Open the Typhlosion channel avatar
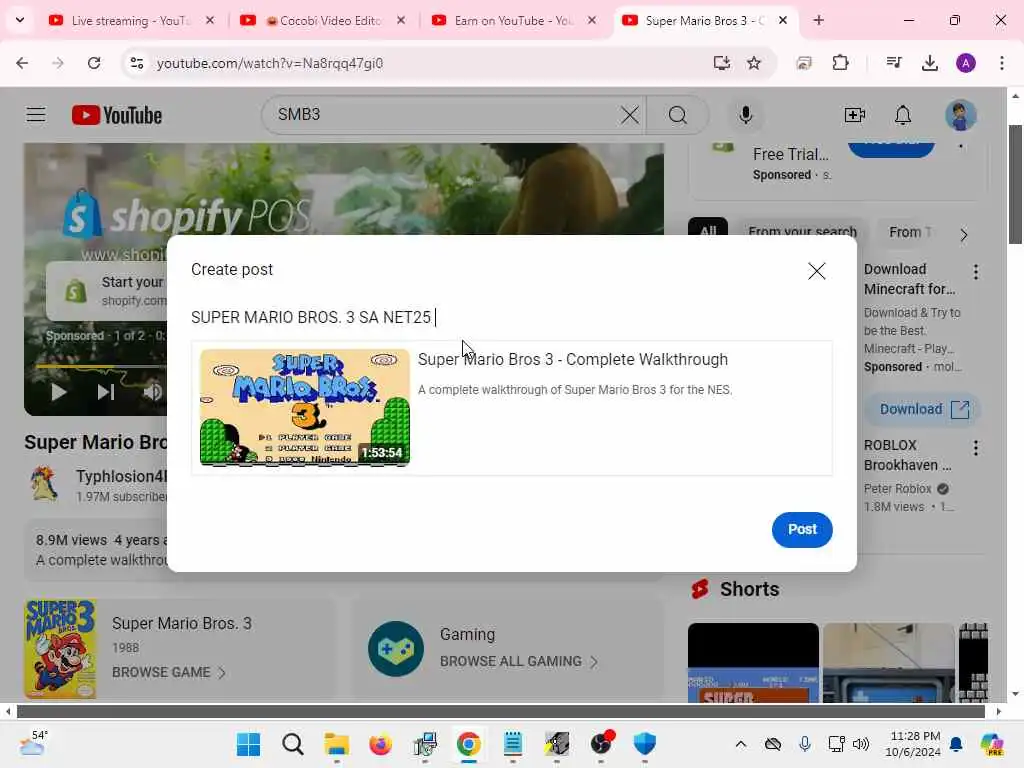1024x768 pixels. [x=44, y=484]
